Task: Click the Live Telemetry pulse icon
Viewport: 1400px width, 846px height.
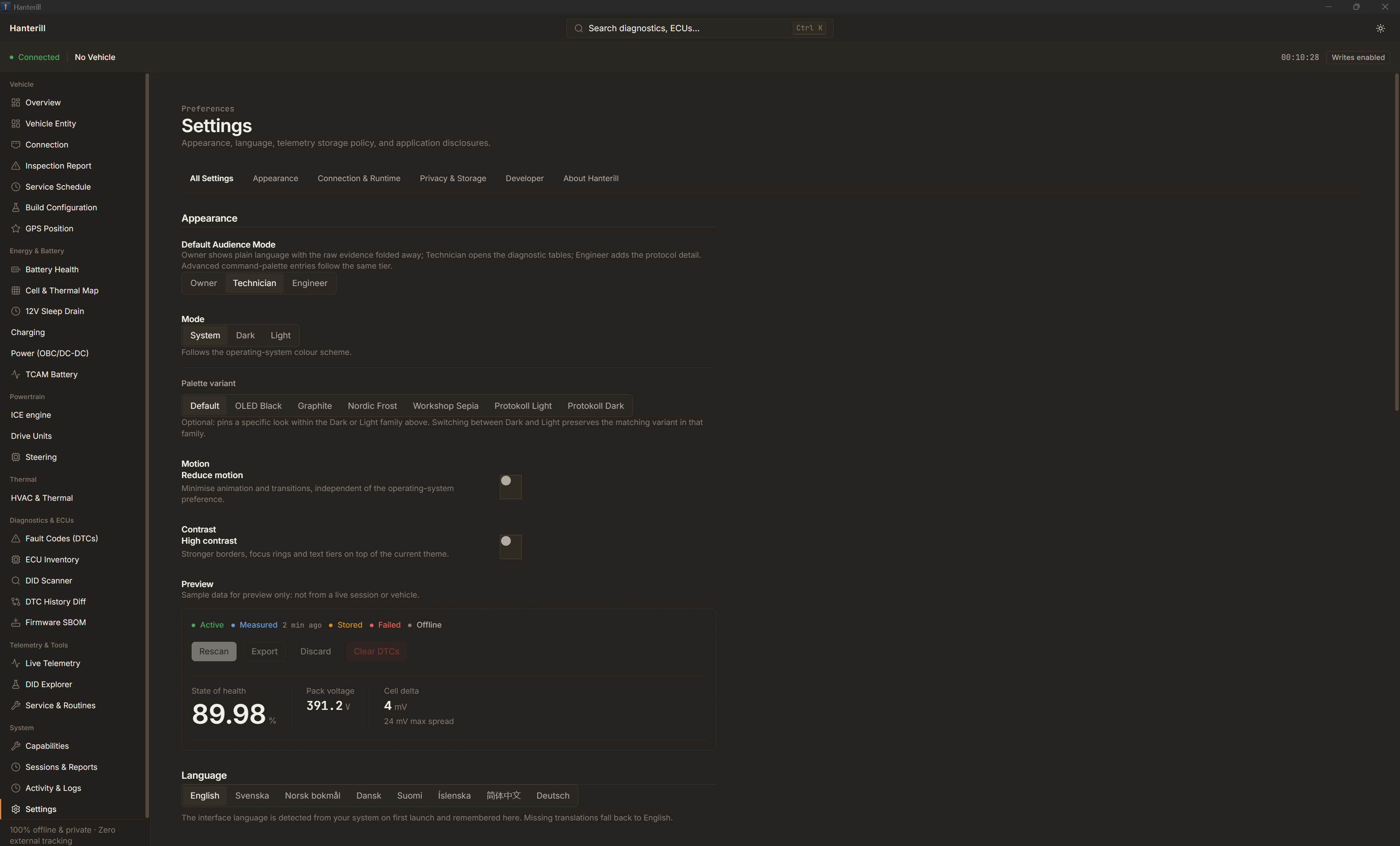Action: pos(15,663)
